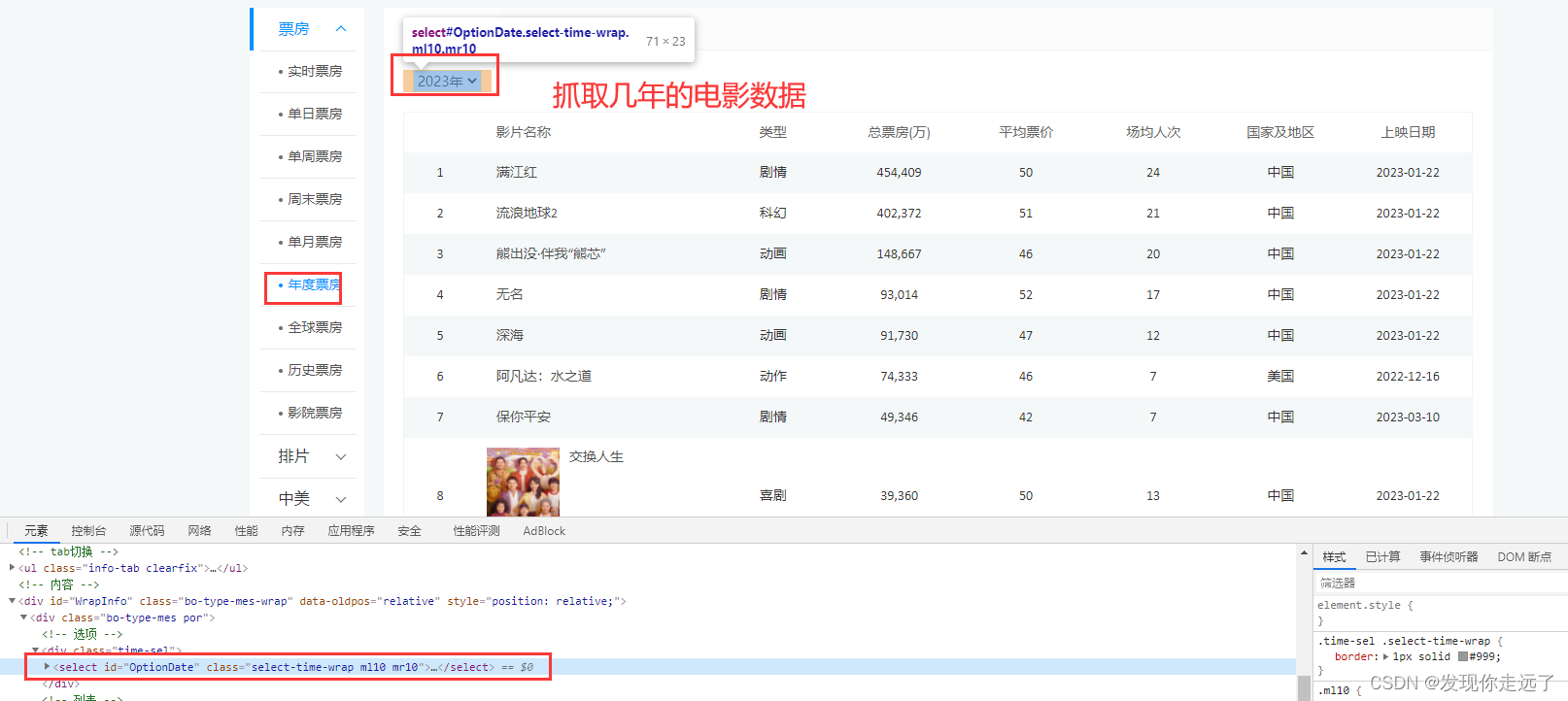
Task: Click the 场均人次 column header
Action: [x=1153, y=132]
